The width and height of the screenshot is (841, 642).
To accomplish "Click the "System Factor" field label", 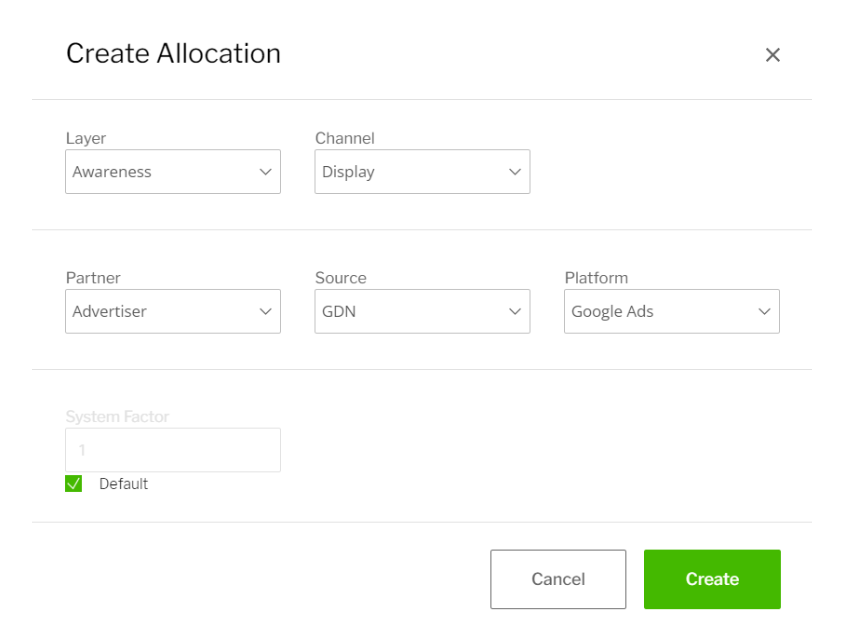I will coord(118,417).
